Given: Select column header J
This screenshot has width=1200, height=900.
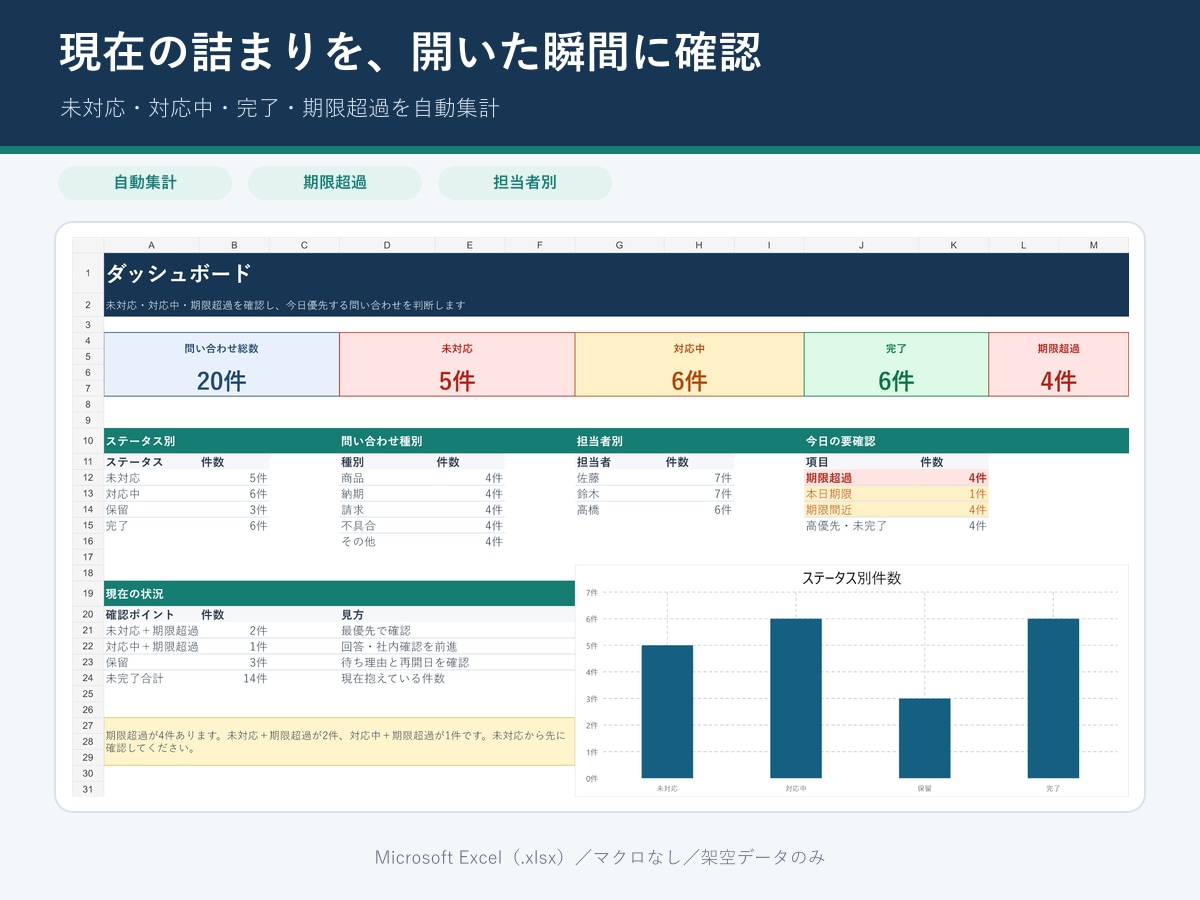Looking at the screenshot, I should (x=861, y=245).
